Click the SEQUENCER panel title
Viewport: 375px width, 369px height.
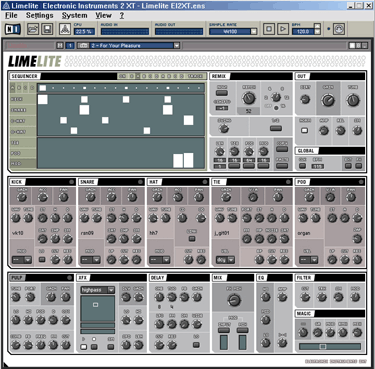pyautogui.click(x=24, y=76)
